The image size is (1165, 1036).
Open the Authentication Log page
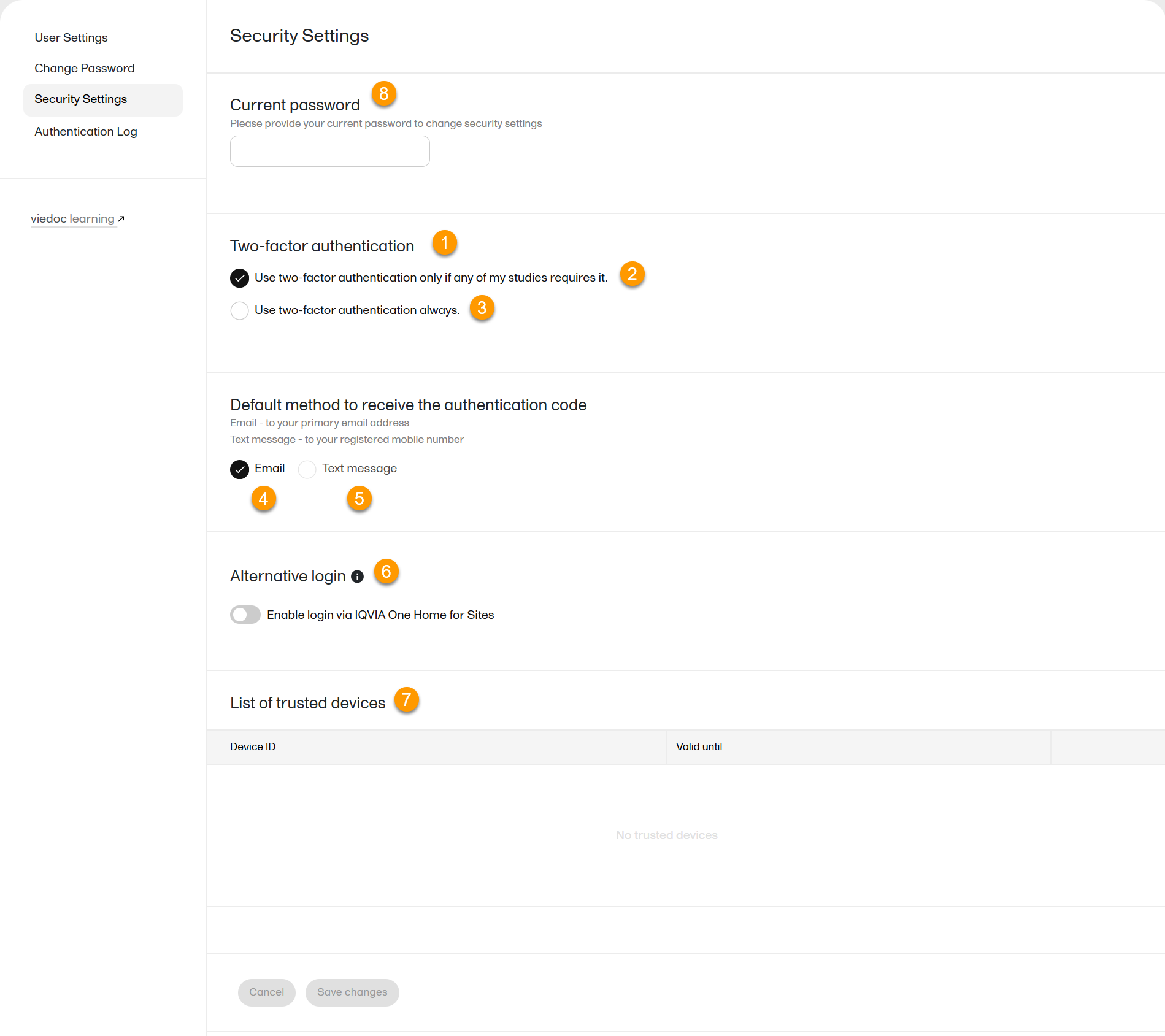coord(86,132)
